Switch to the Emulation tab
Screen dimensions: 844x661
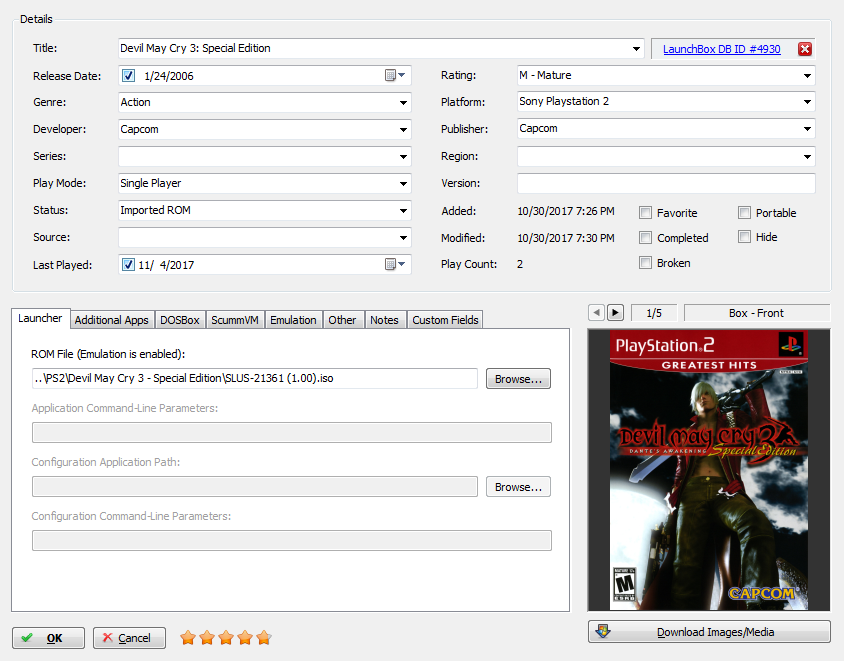pyautogui.click(x=293, y=320)
